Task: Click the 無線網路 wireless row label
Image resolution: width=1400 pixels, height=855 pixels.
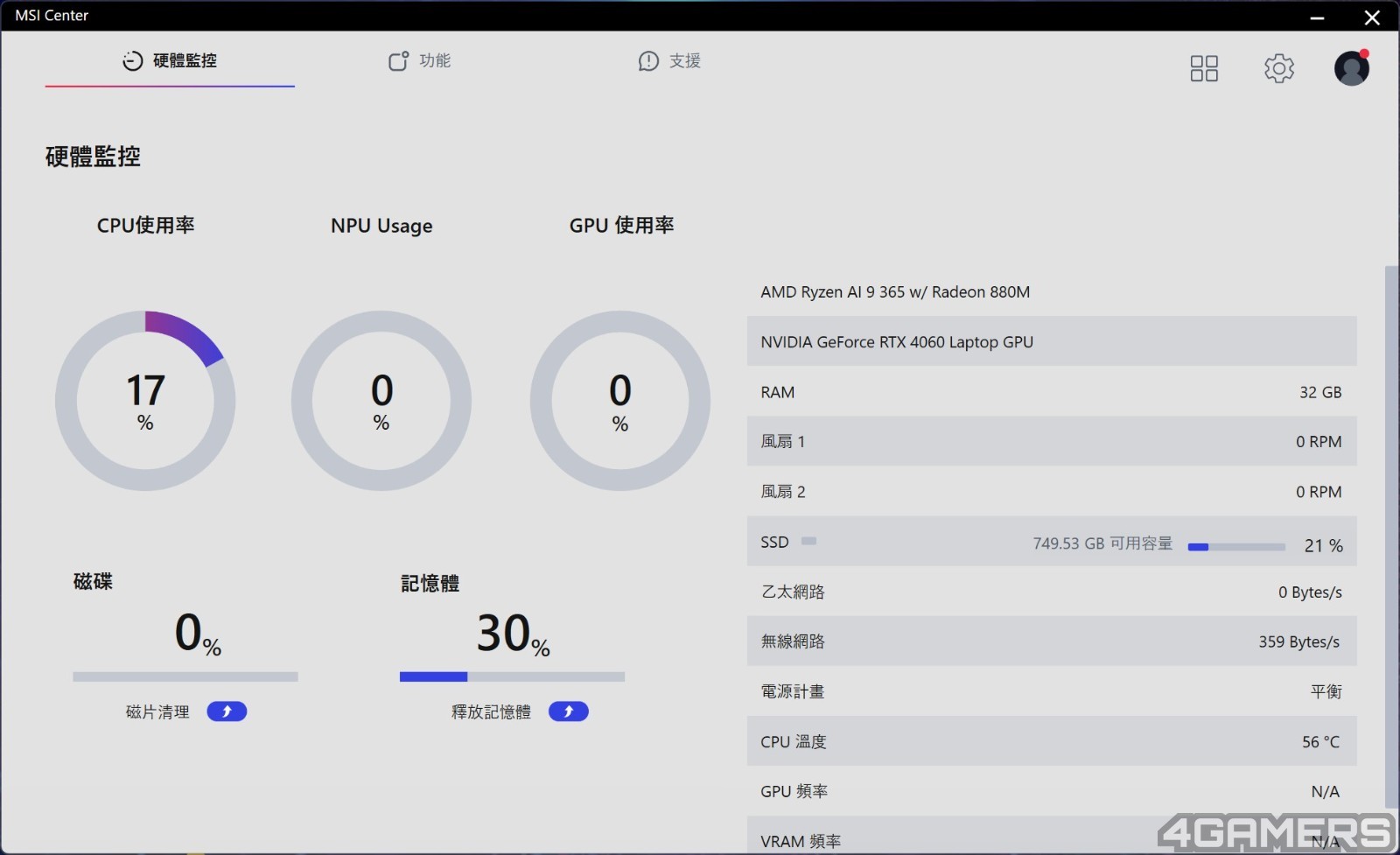Action: tap(793, 641)
